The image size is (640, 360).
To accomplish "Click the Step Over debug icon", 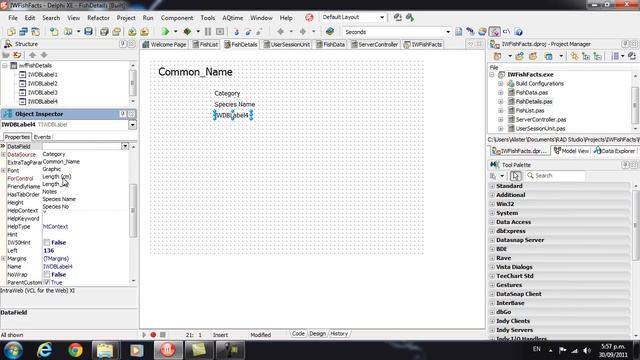I will pyautogui.click(x=248, y=31).
